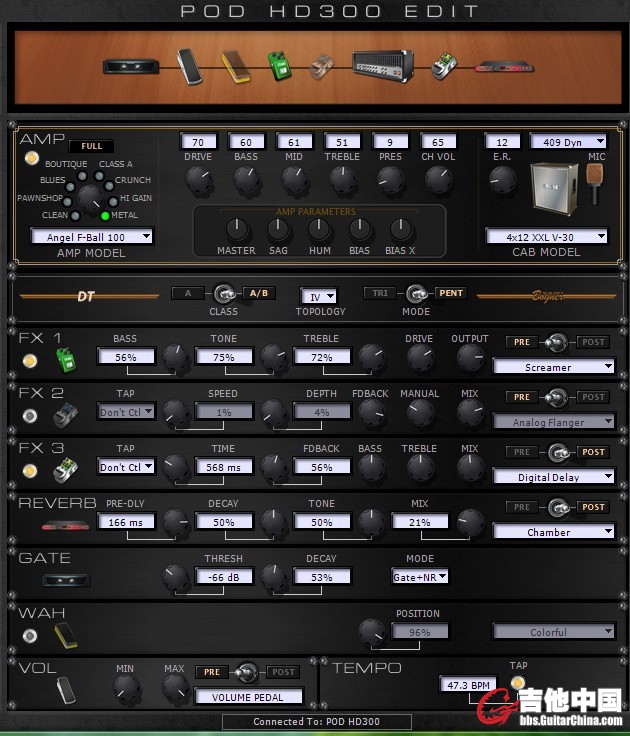Click the DRIVE value field showing 70

[198, 142]
